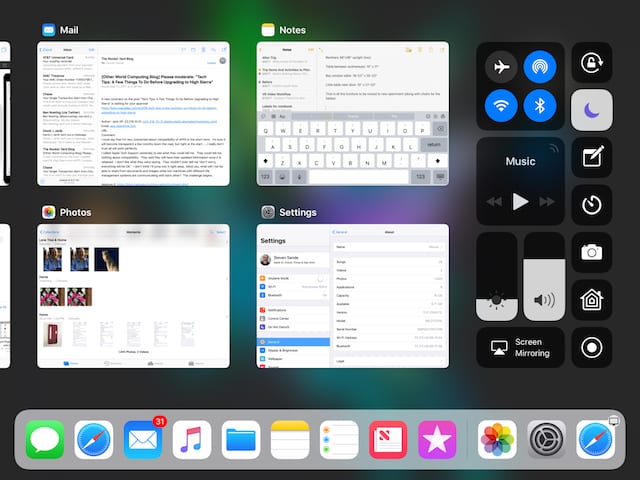Open Messages from the dock
640x480 pixels.
point(45,440)
